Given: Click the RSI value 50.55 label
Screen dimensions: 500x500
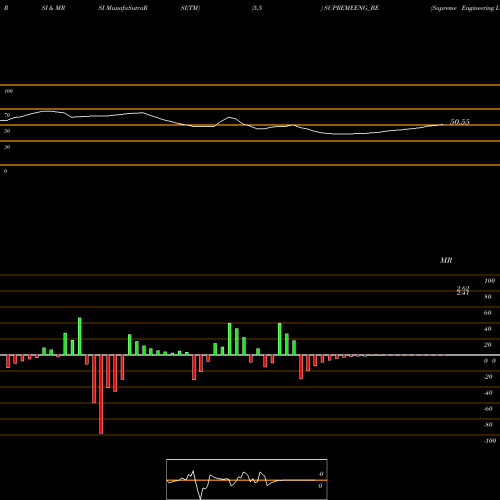Looking at the screenshot, I should [x=460, y=122].
